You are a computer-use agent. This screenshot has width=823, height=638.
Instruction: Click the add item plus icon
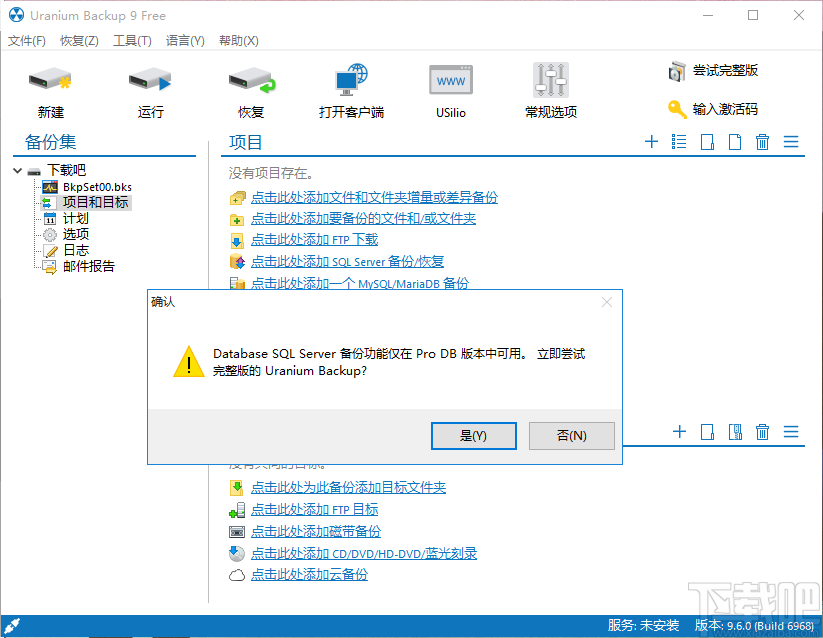651,141
